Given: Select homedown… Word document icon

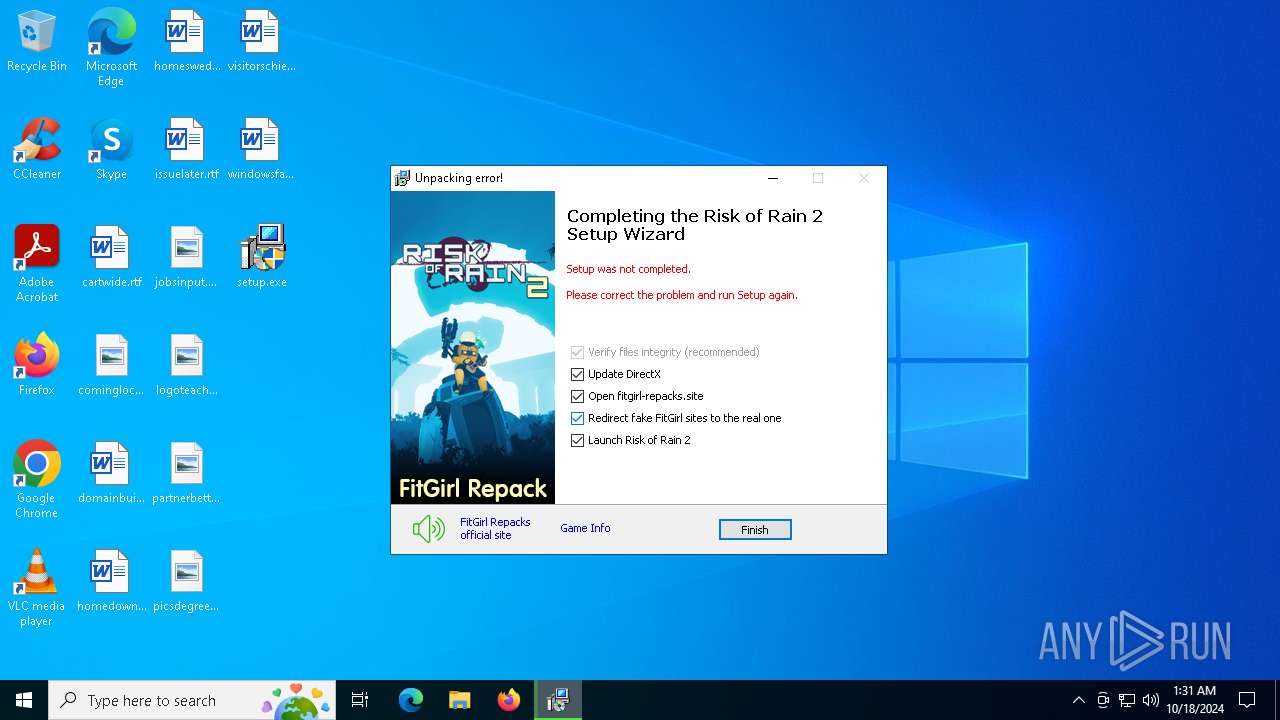Looking at the screenshot, I should point(111,581).
